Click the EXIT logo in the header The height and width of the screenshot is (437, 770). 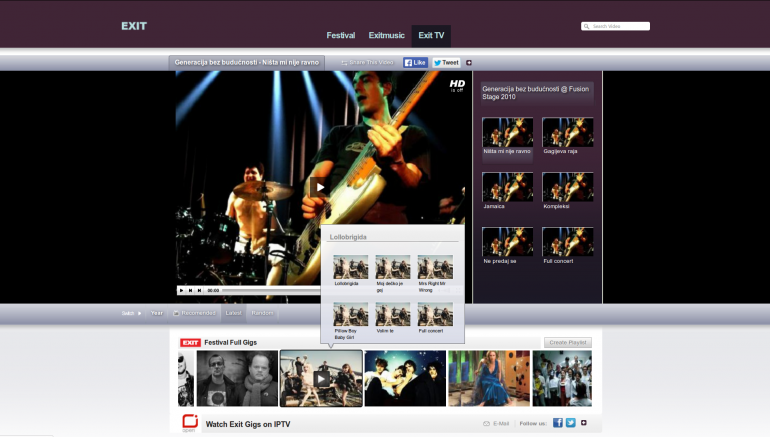tap(134, 26)
